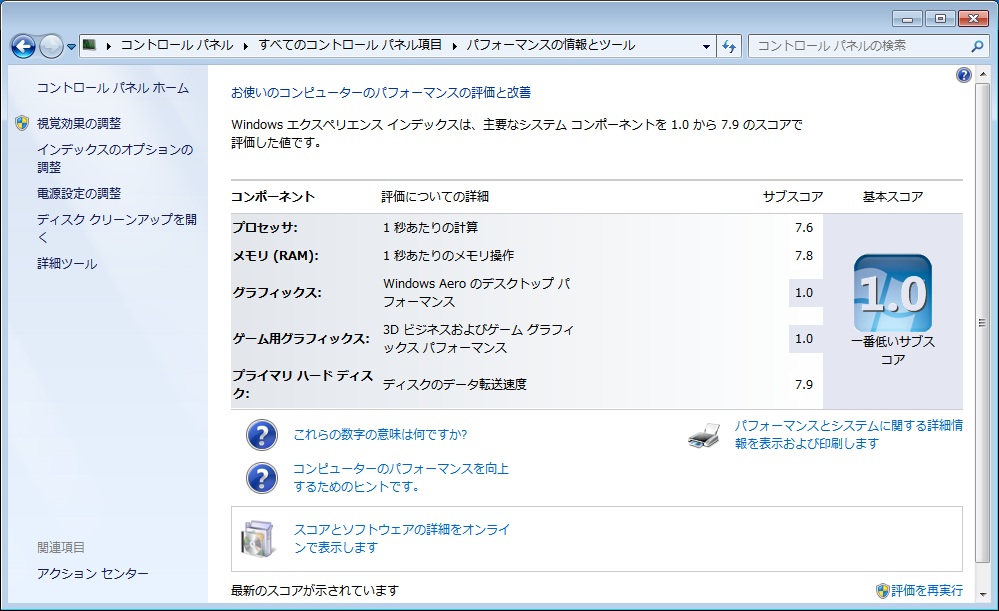Open help with blue question icon

coord(964,75)
